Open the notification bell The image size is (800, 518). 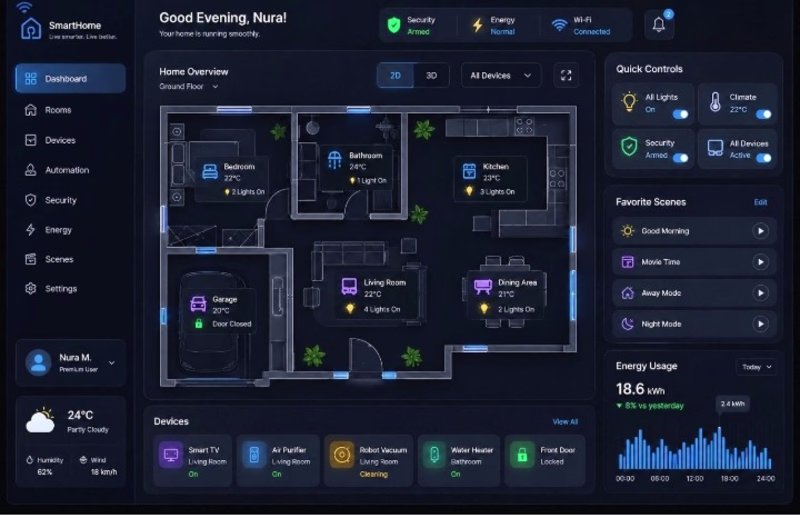click(x=659, y=24)
